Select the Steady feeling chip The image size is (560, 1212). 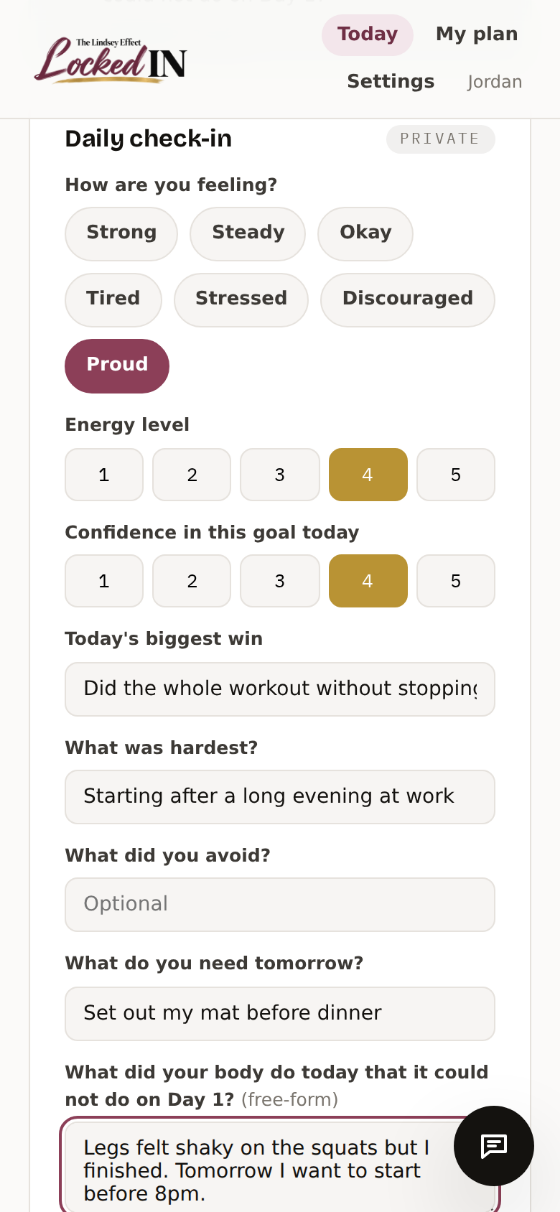248,233
